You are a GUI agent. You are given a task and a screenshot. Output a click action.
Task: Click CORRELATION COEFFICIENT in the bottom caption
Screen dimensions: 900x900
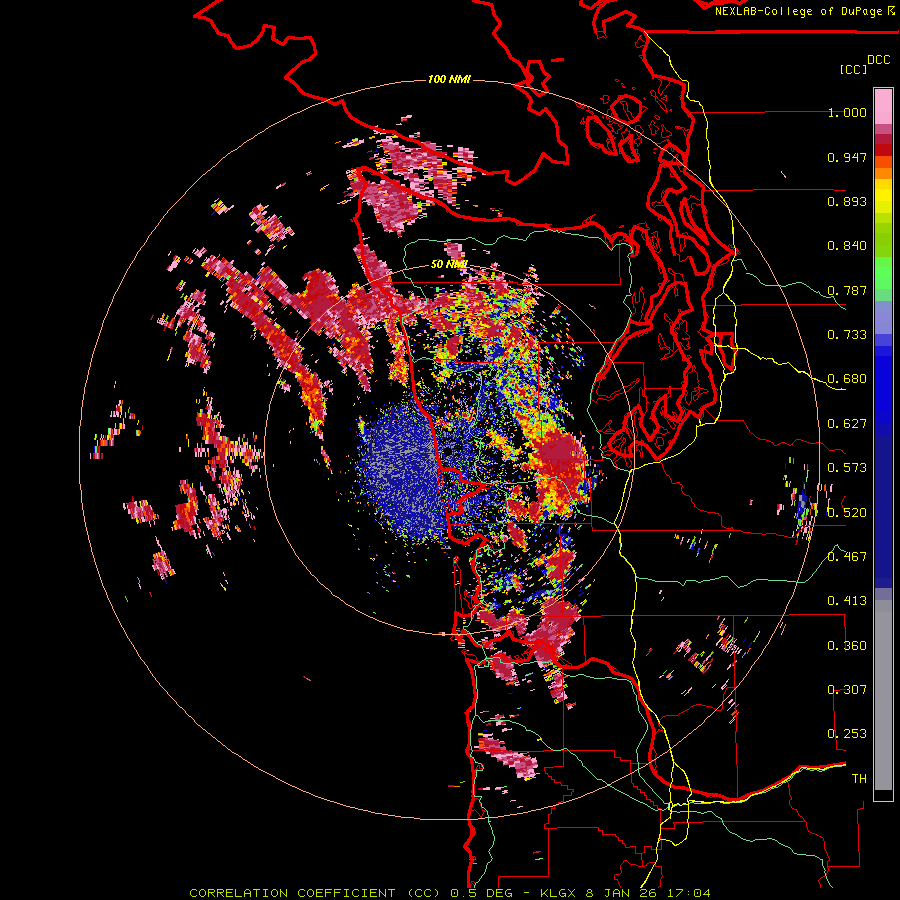tap(293, 893)
